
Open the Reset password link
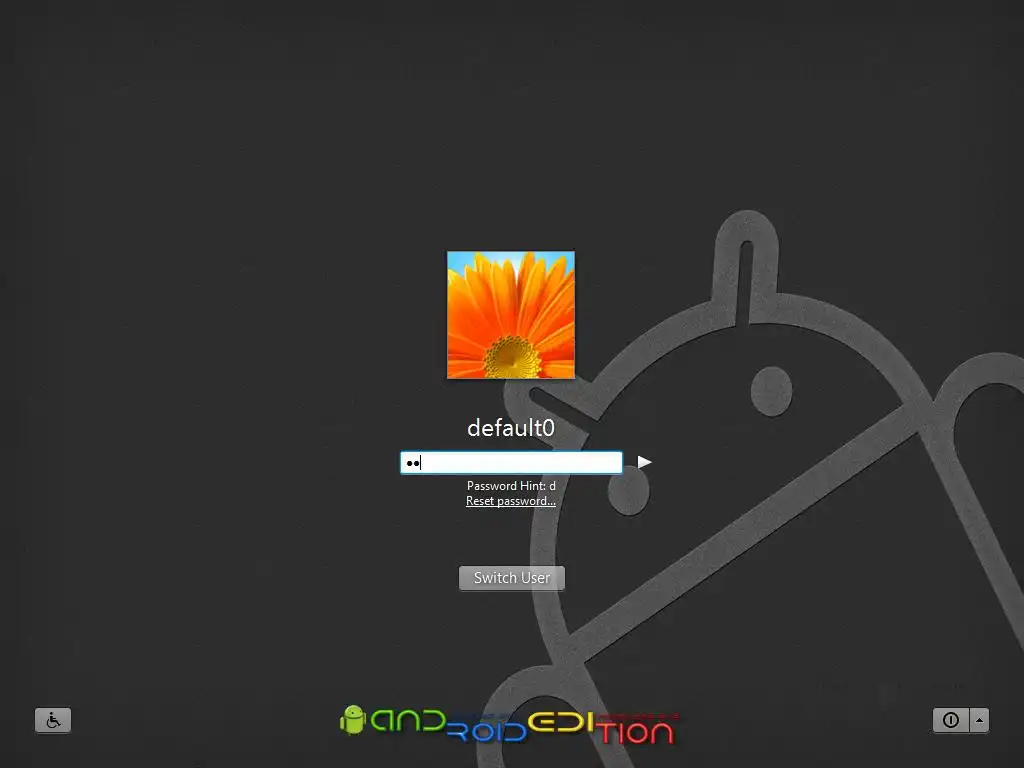pos(511,501)
